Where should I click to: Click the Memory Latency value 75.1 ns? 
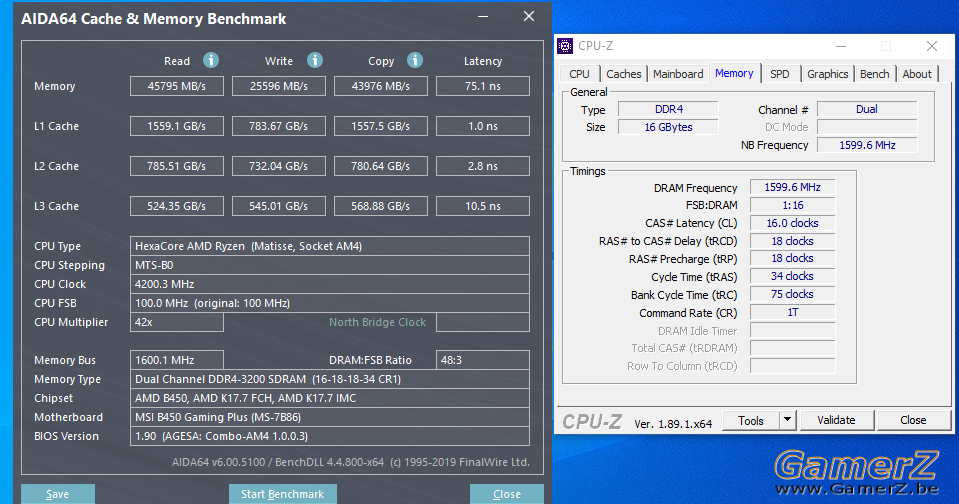click(x=483, y=86)
